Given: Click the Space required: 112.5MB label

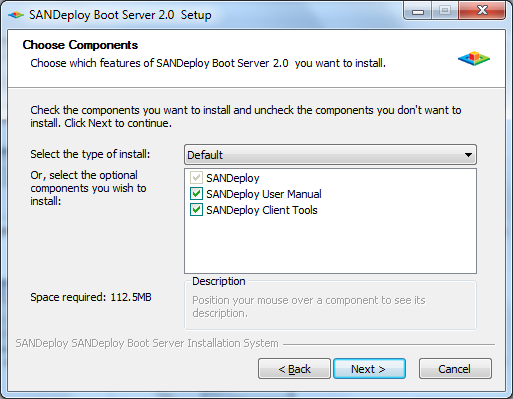Looking at the screenshot, I should click(91, 297).
